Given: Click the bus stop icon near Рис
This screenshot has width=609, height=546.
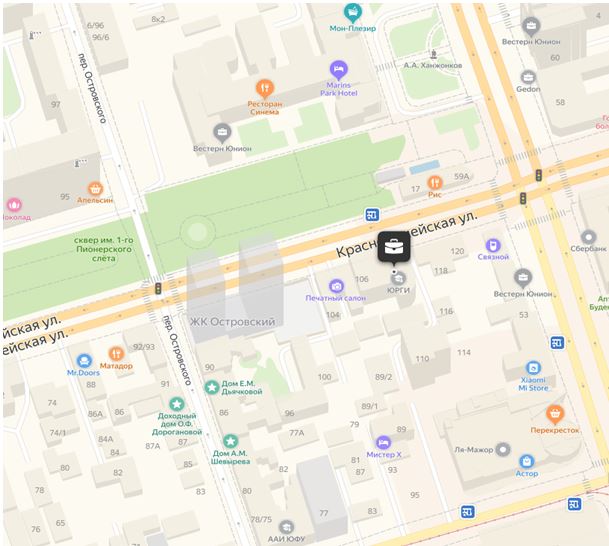Looking at the screenshot, I should (x=372, y=215).
